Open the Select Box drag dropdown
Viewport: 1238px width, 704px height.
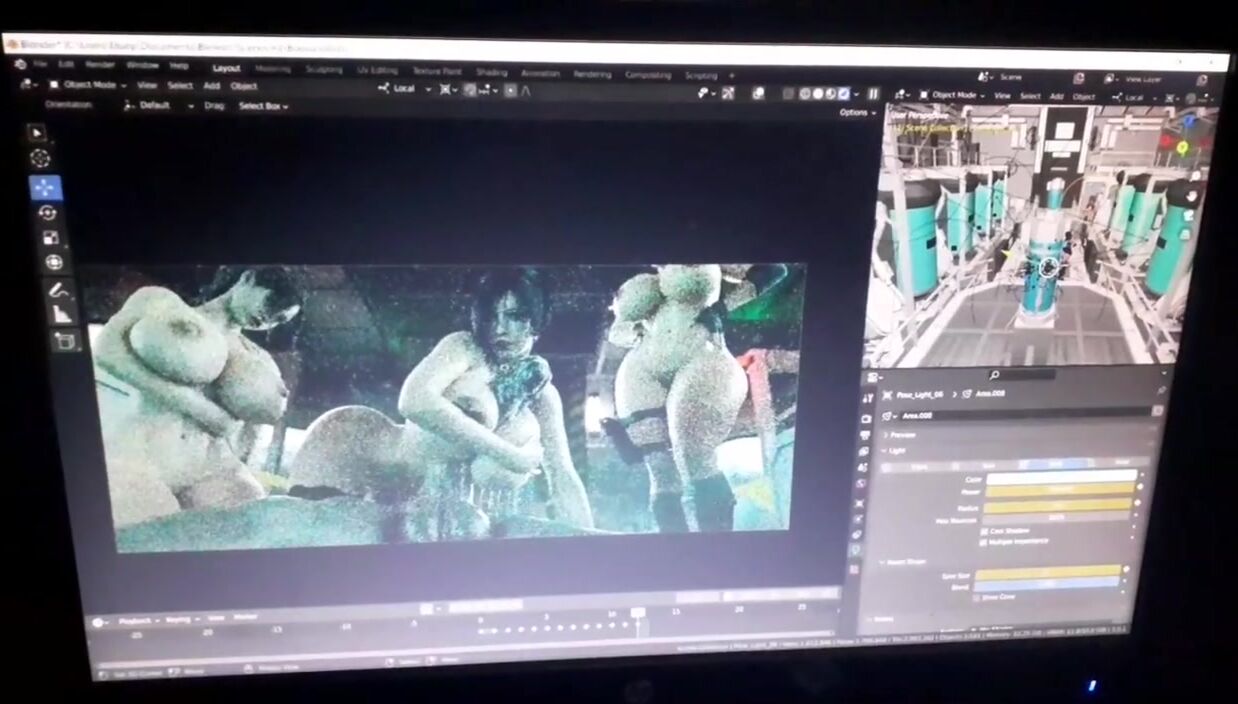coord(263,106)
